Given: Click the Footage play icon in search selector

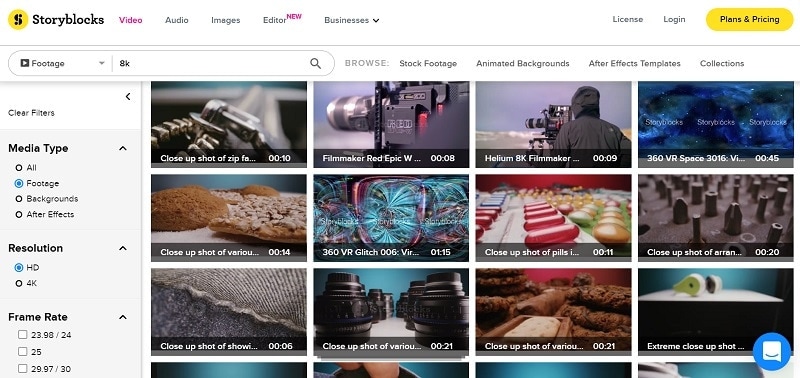Looking at the screenshot, I should 24,63.
